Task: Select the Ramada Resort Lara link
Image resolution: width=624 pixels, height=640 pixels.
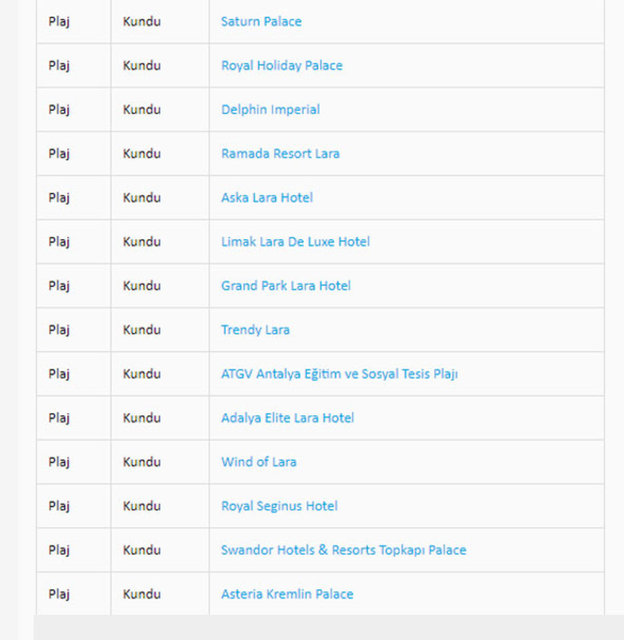Action: [280, 154]
